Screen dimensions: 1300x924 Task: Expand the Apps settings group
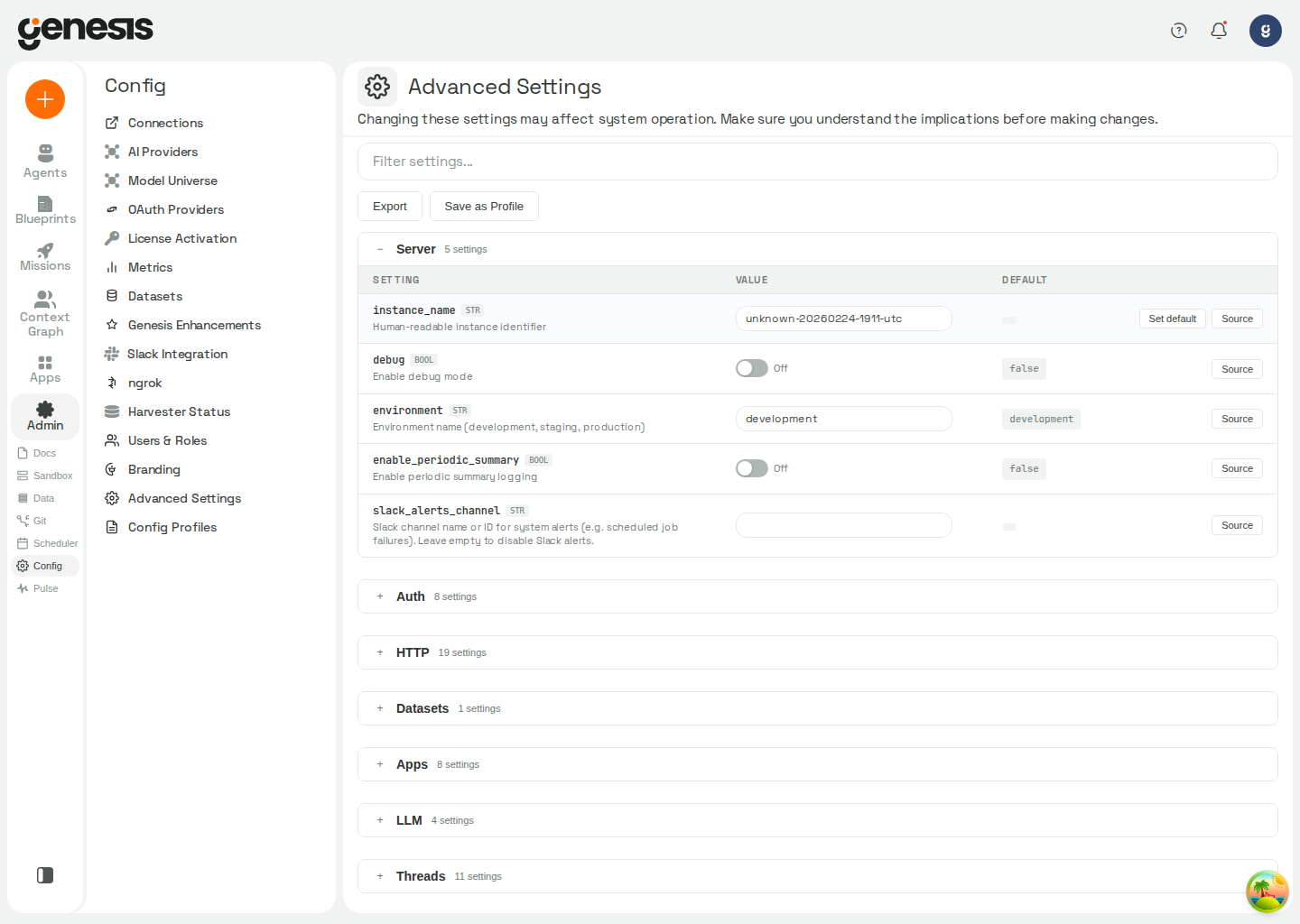(x=817, y=764)
